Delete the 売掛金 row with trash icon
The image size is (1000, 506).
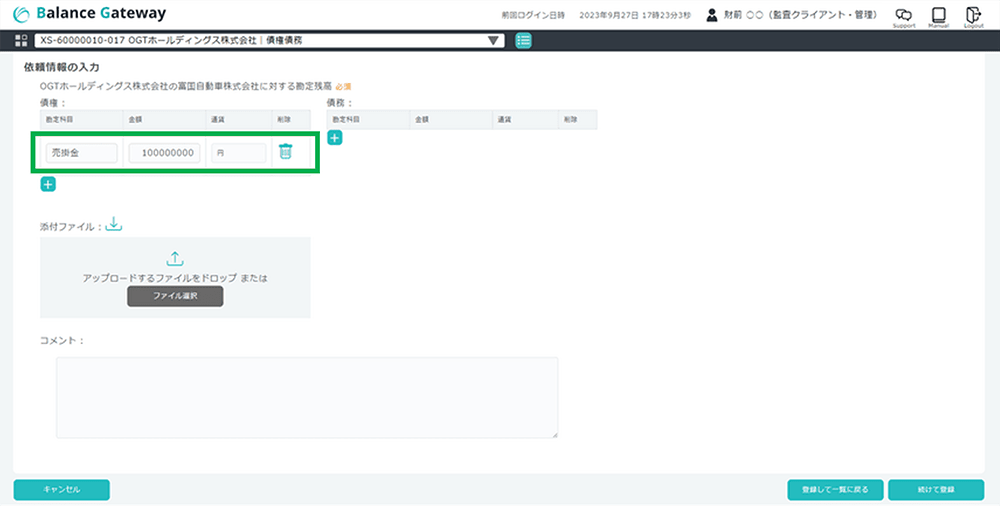(x=285, y=152)
